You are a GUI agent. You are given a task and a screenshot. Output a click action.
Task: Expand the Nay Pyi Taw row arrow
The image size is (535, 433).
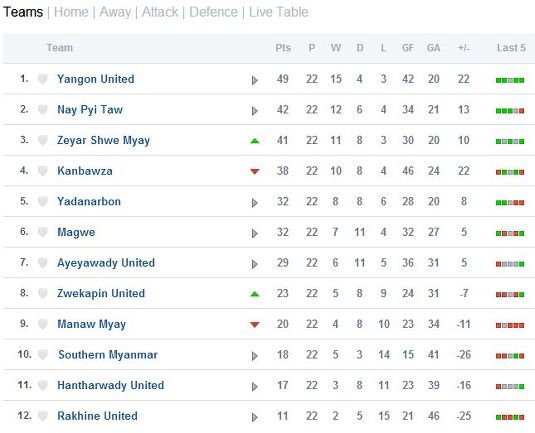[x=255, y=111]
